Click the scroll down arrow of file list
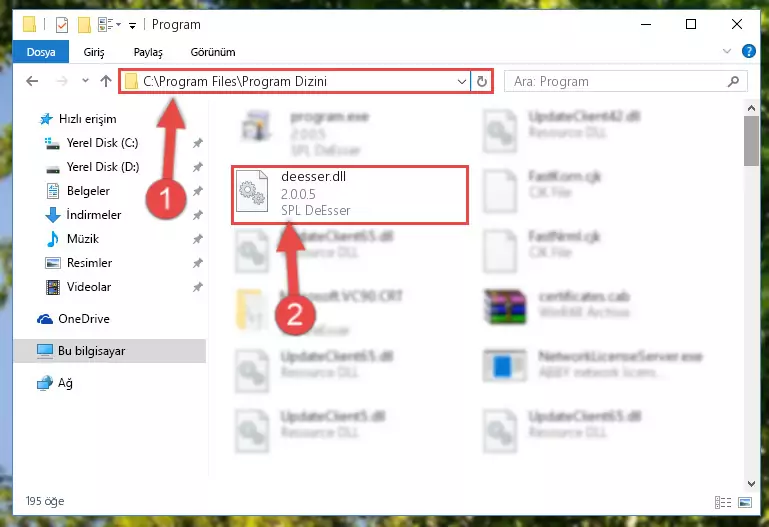This screenshot has width=769, height=527. [x=751, y=483]
